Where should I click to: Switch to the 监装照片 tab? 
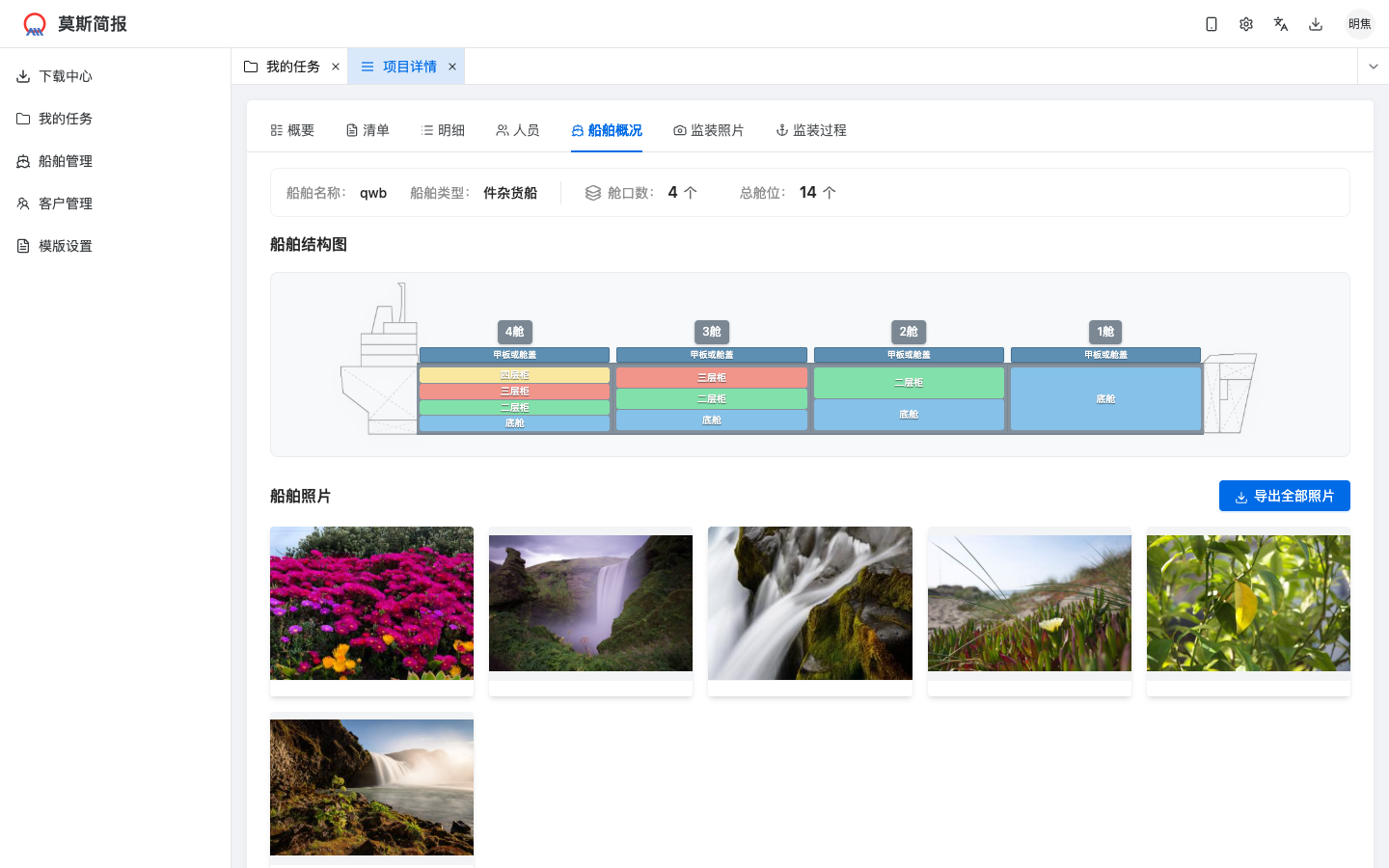pyautogui.click(x=708, y=130)
